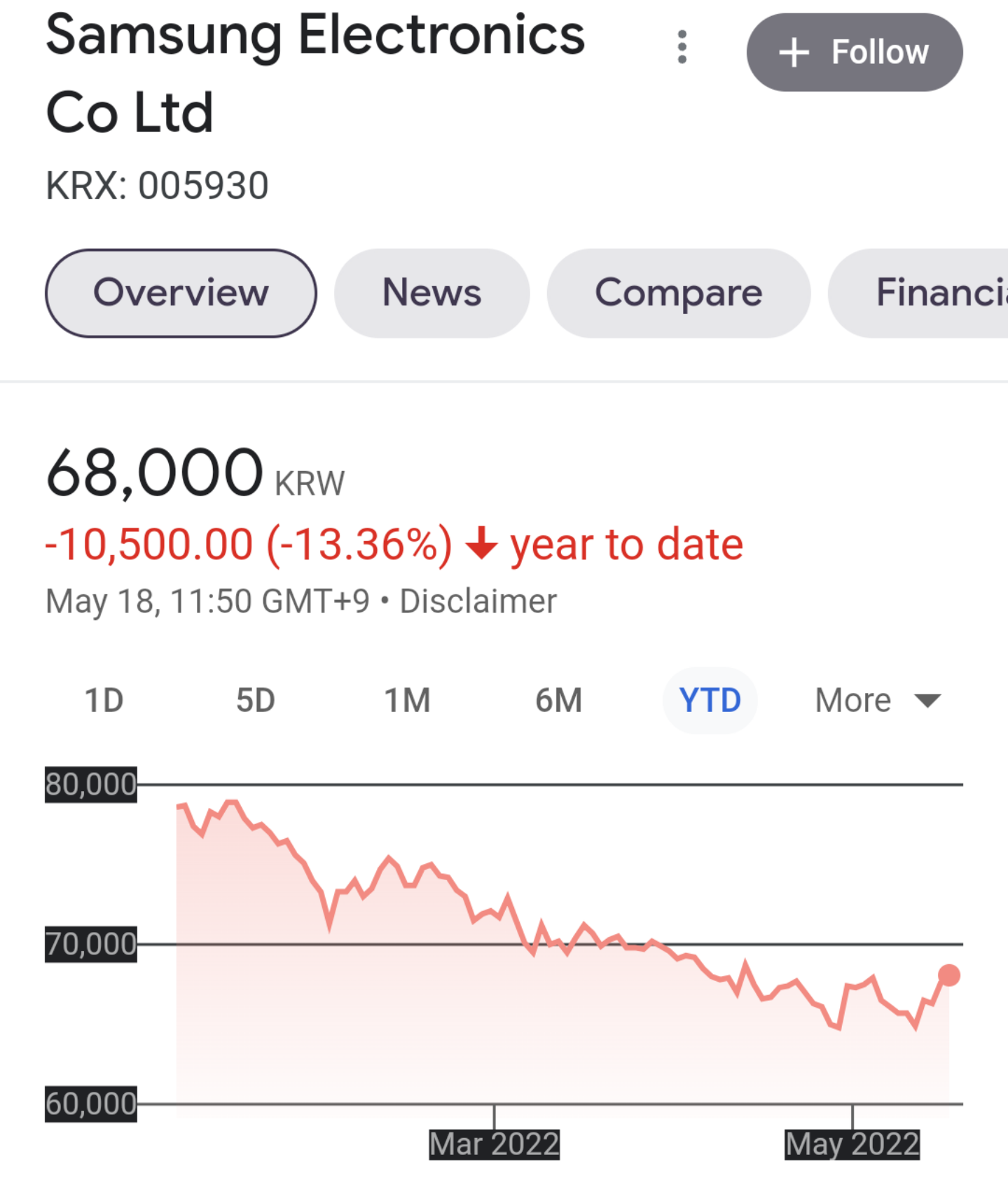
Task: Open the Disclaimer link
Action: pyautogui.click(x=478, y=601)
